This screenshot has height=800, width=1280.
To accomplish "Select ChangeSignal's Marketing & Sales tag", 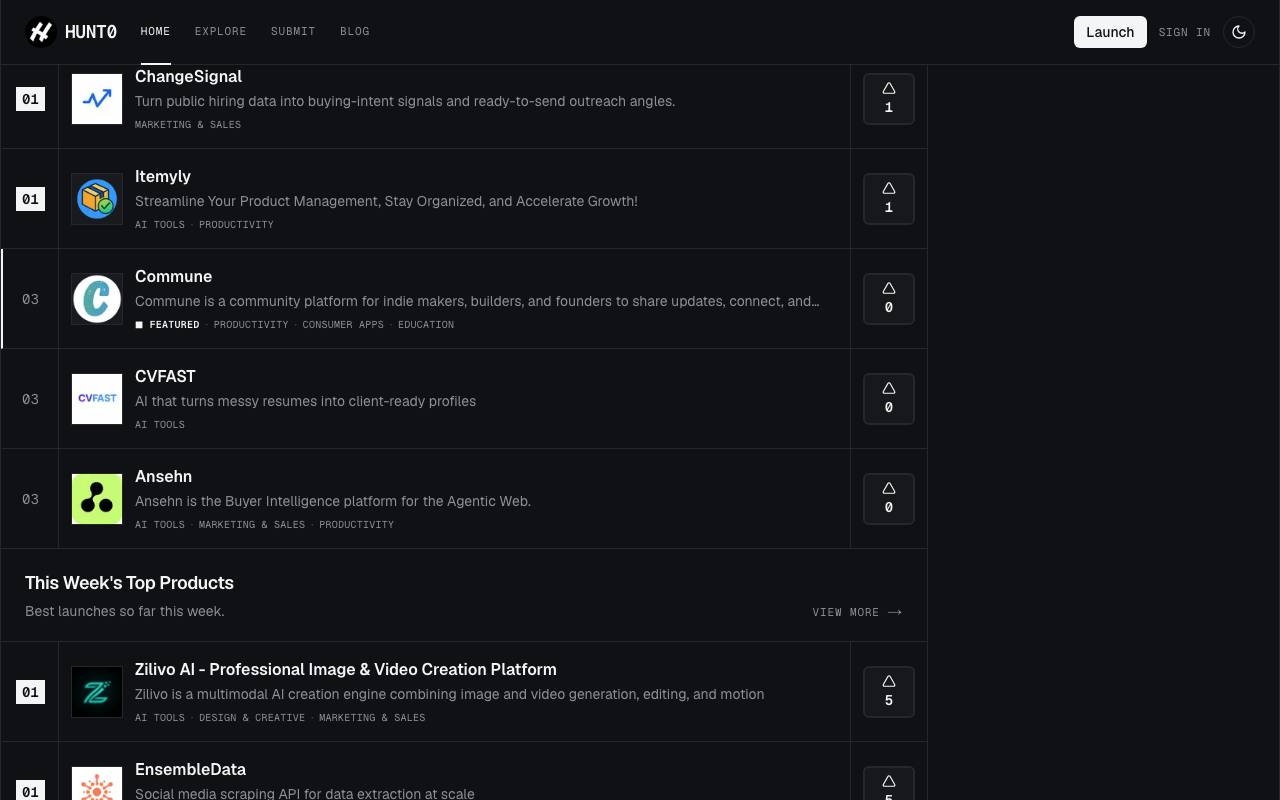I will [188, 125].
